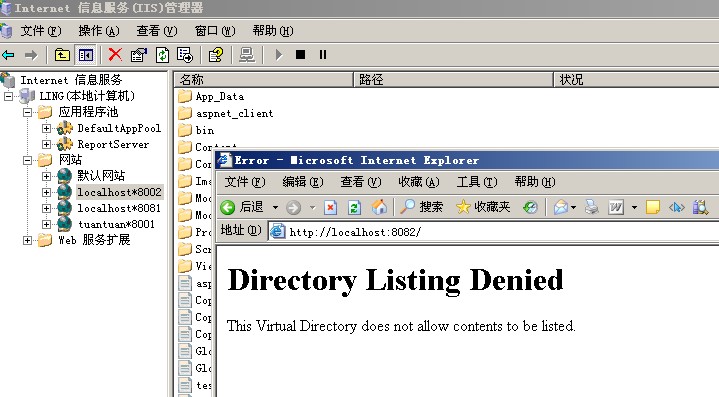Open the 帮助(H) menu in IIS Manager
Screen dimensions: 719x397
tap(273, 31)
